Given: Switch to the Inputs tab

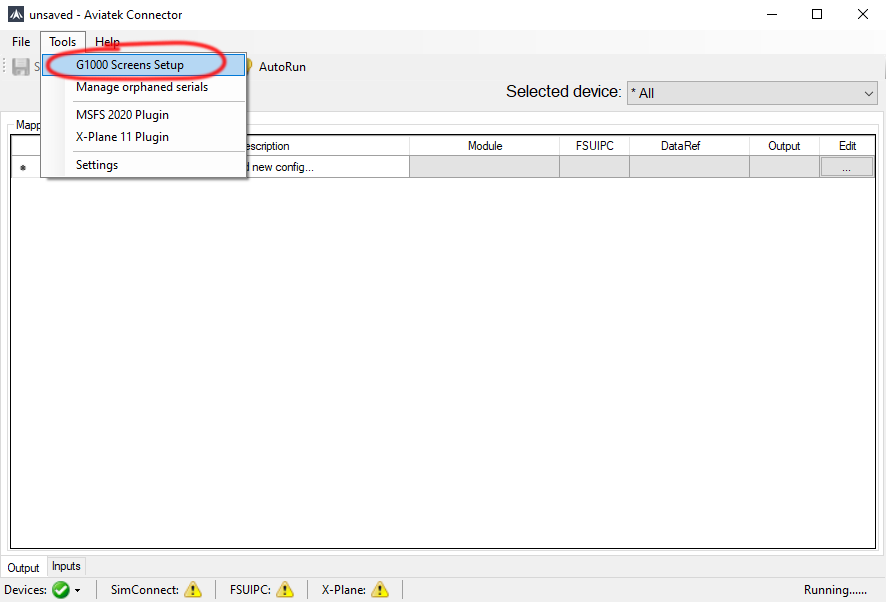Looking at the screenshot, I should [x=67, y=566].
